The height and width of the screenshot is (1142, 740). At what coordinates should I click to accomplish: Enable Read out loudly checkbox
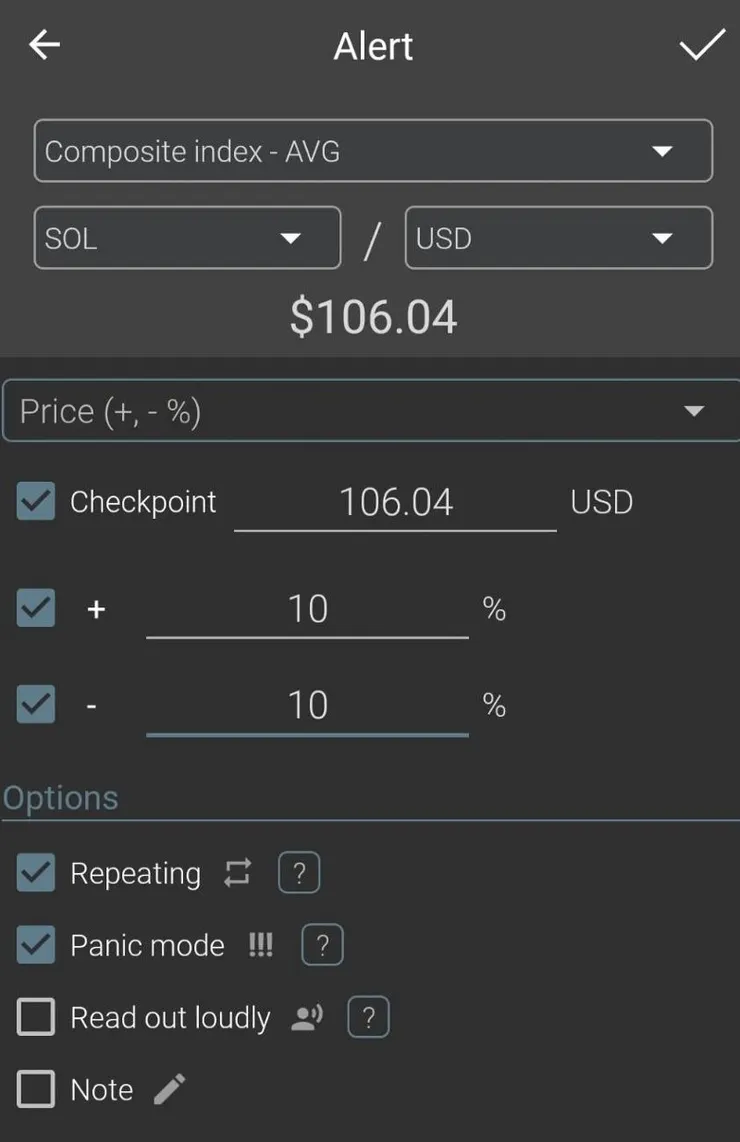(x=36, y=1018)
